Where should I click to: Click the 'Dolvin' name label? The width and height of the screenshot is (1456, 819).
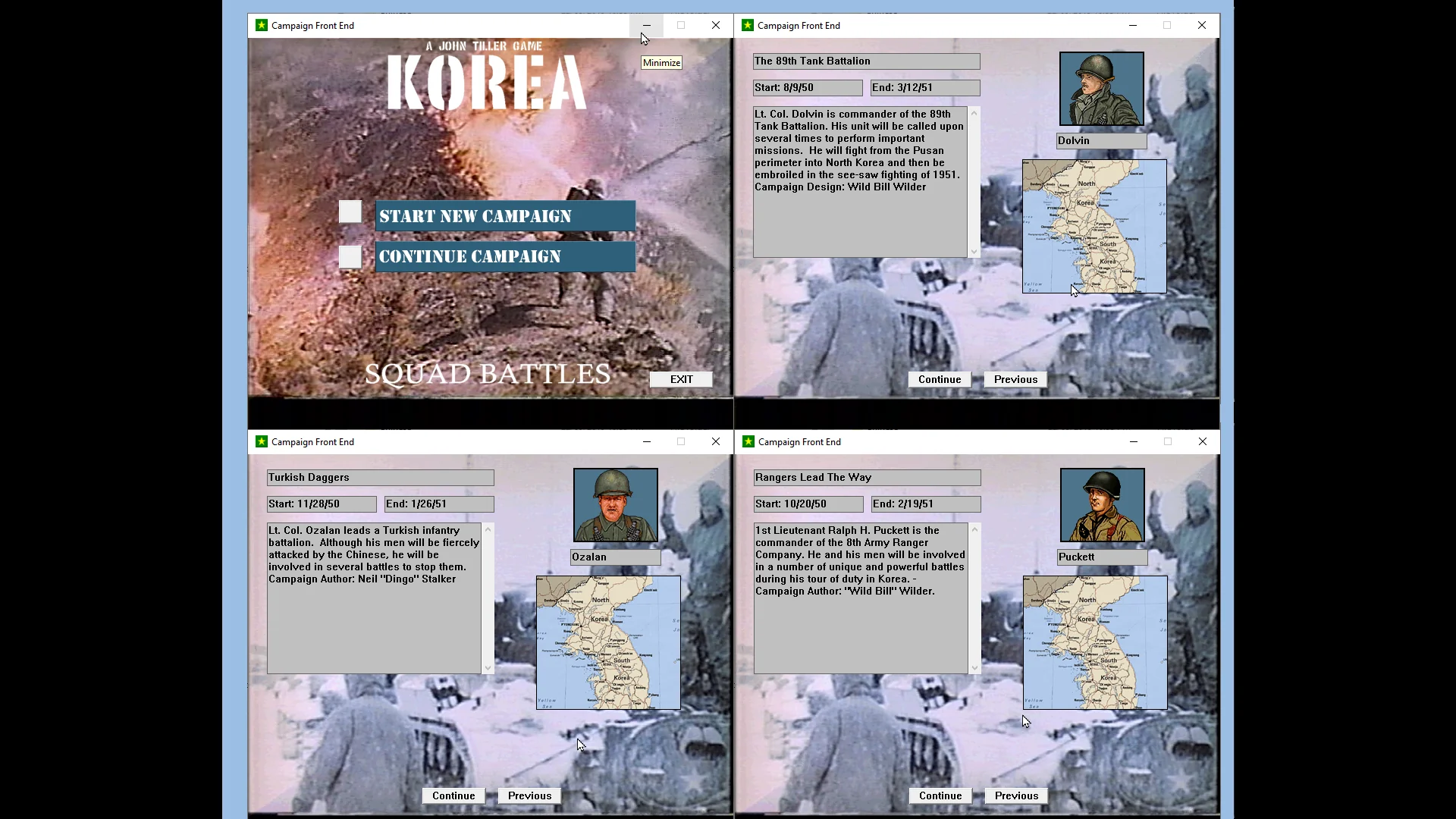coord(1101,141)
